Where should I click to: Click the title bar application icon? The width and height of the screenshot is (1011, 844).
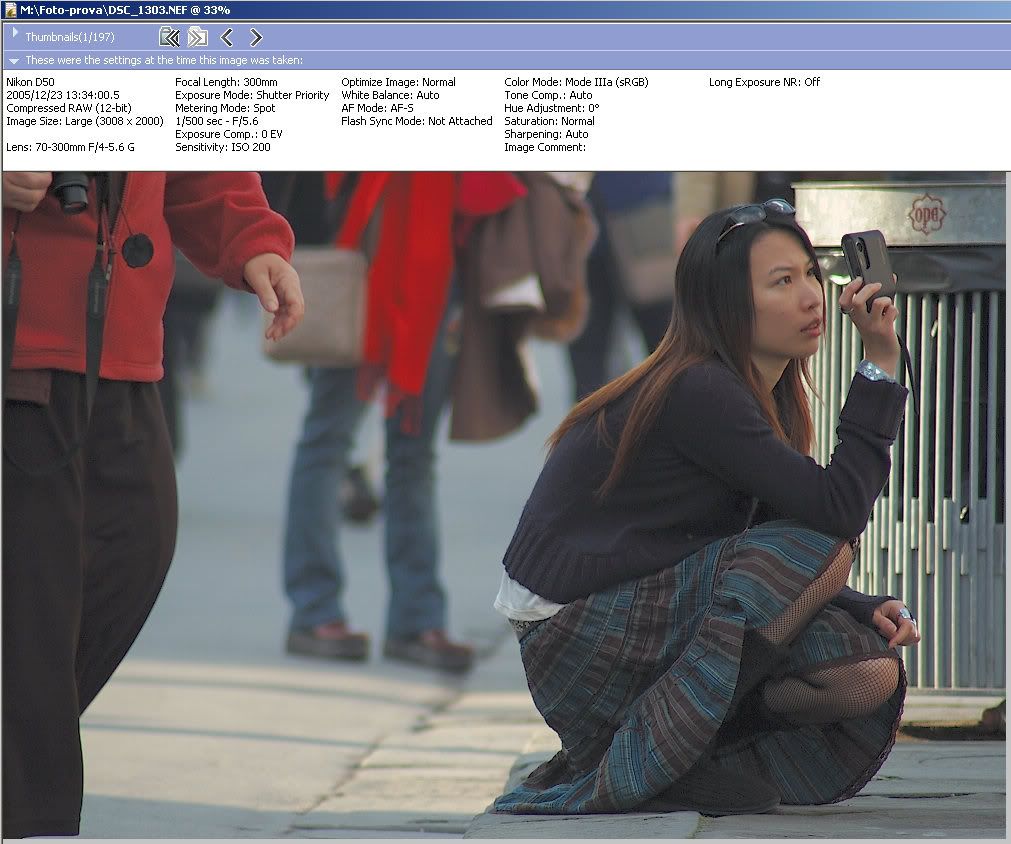point(10,10)
